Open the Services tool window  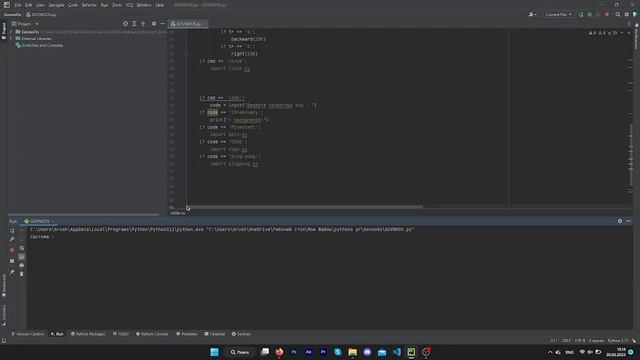pyautogui.click(x=241, y=334)
